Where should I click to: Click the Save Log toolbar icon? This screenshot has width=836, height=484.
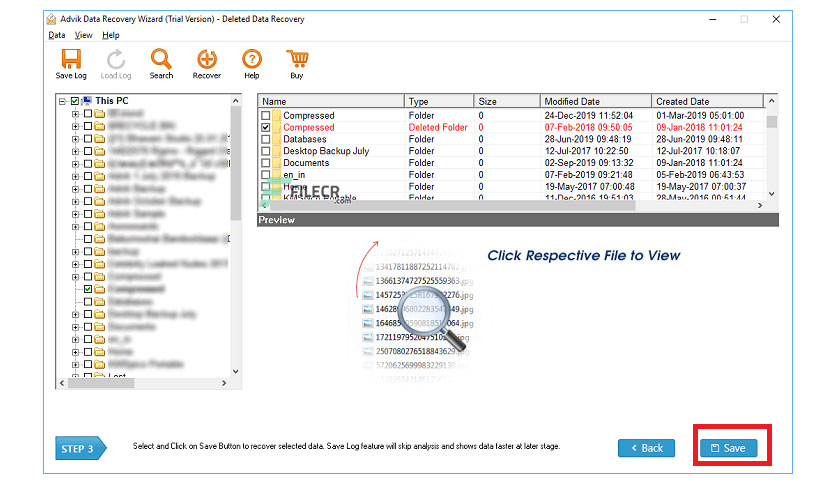pos(71,59)
